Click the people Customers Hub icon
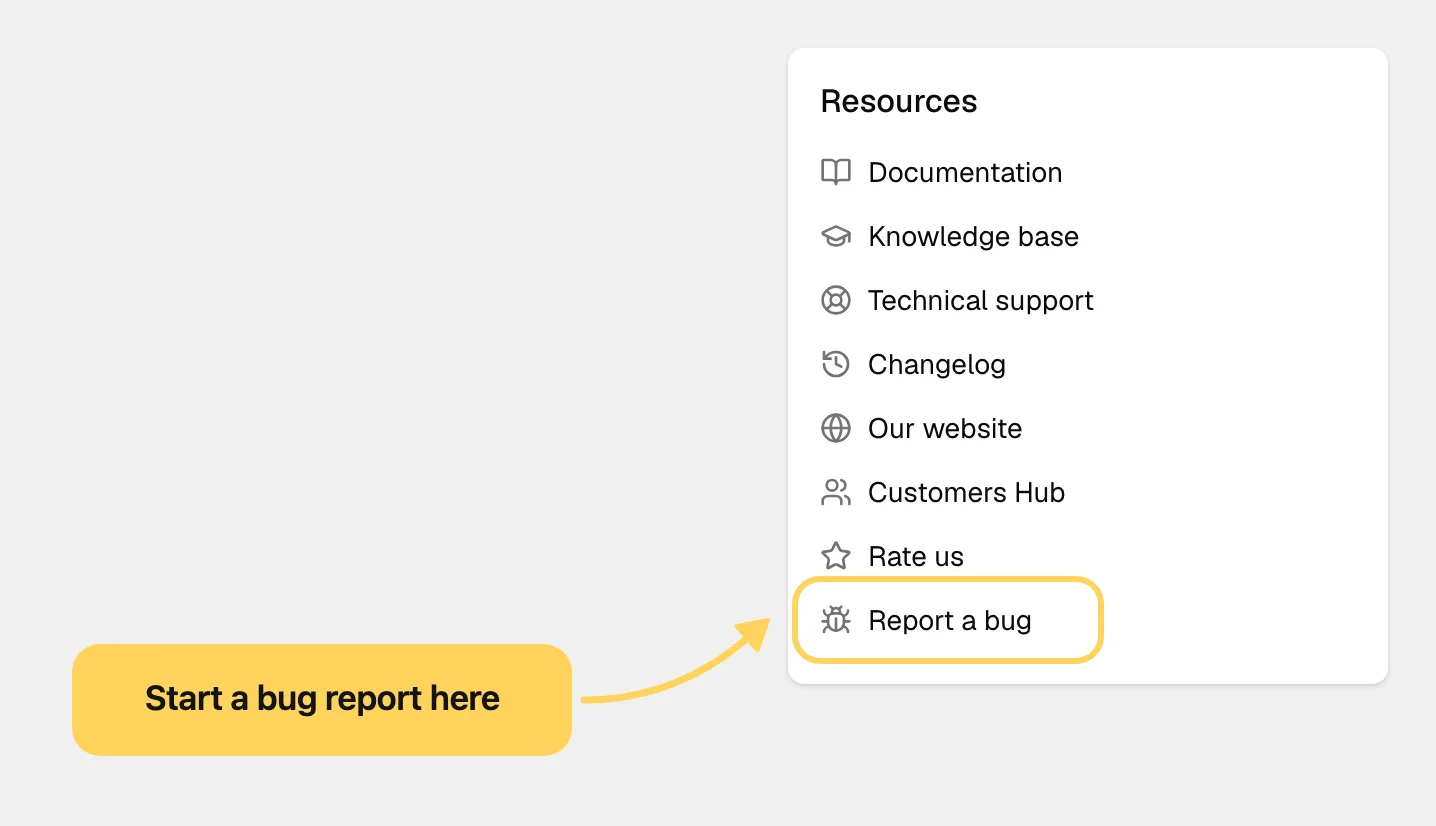The image size is (1436, 826). tap(835, 492)
